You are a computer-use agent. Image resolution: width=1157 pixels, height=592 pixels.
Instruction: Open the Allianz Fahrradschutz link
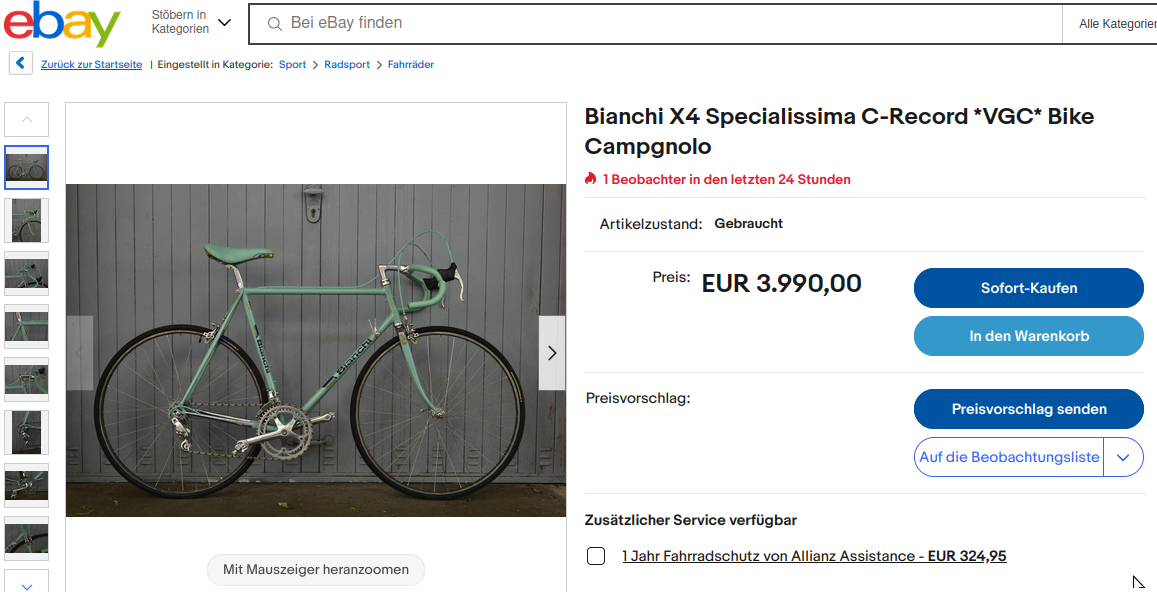coord(814,556)
